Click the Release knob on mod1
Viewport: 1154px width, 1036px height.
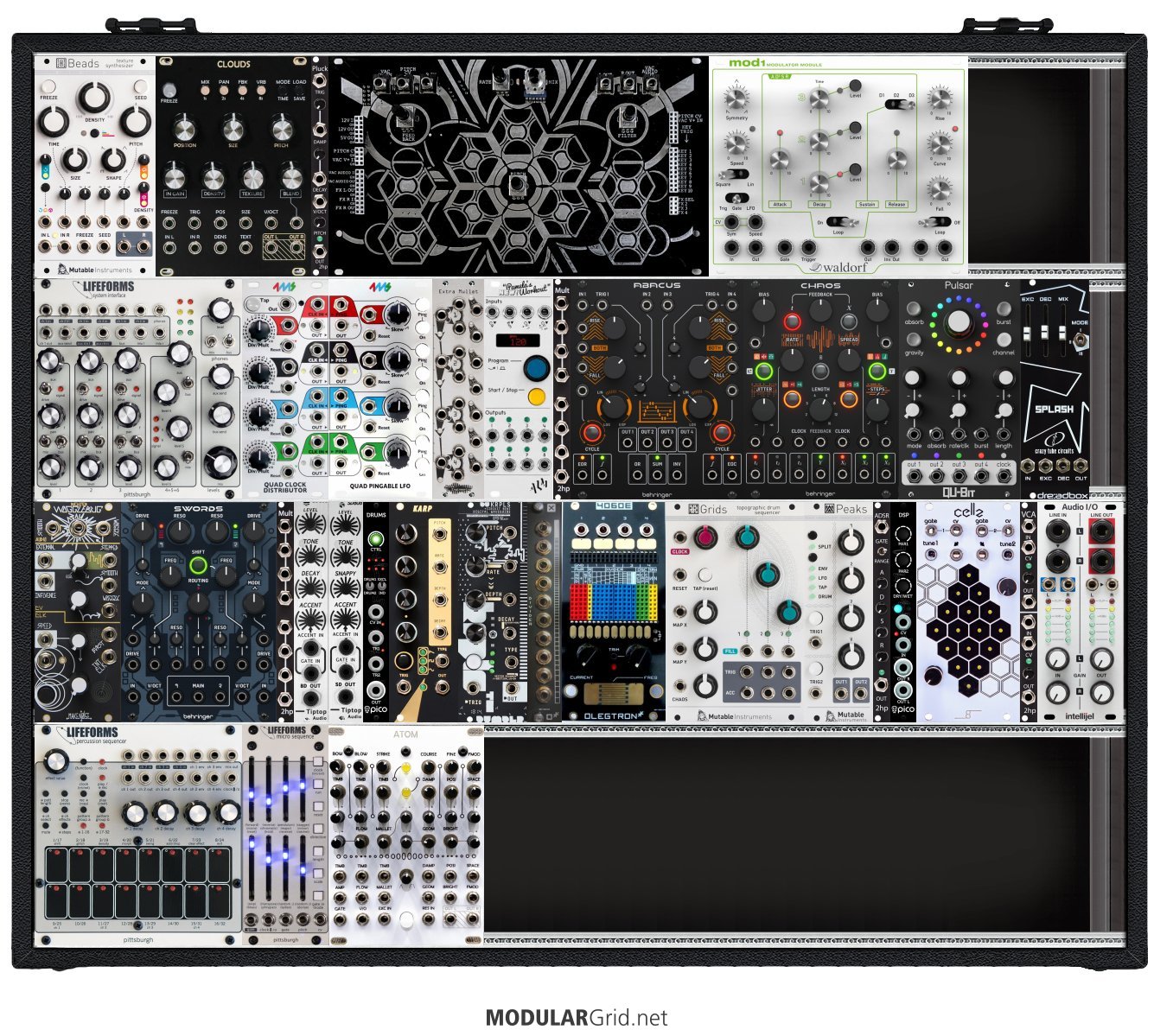pos(896,162)
